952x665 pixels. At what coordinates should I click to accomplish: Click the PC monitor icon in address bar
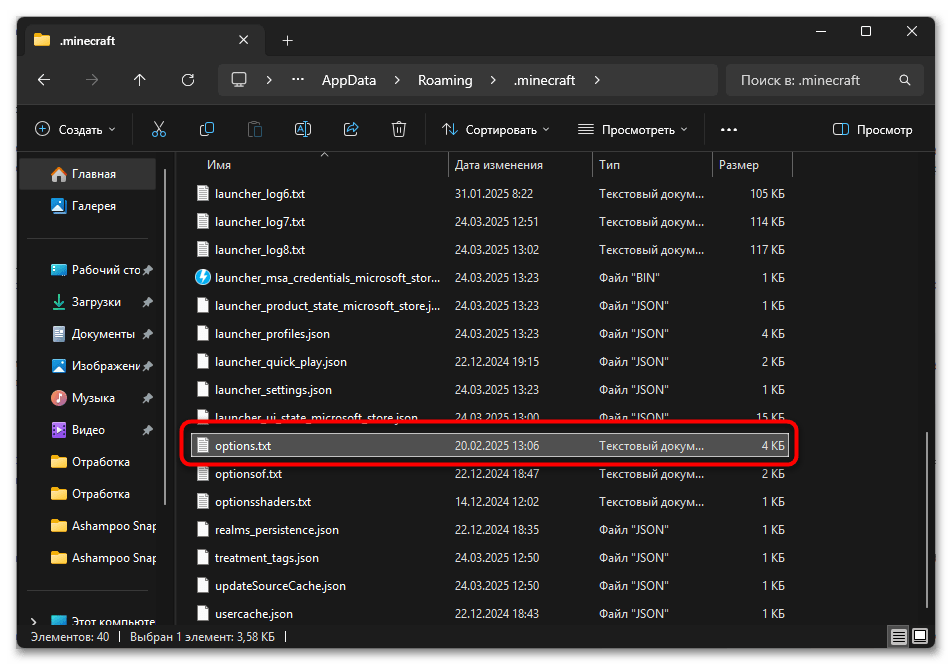point(239,80)
